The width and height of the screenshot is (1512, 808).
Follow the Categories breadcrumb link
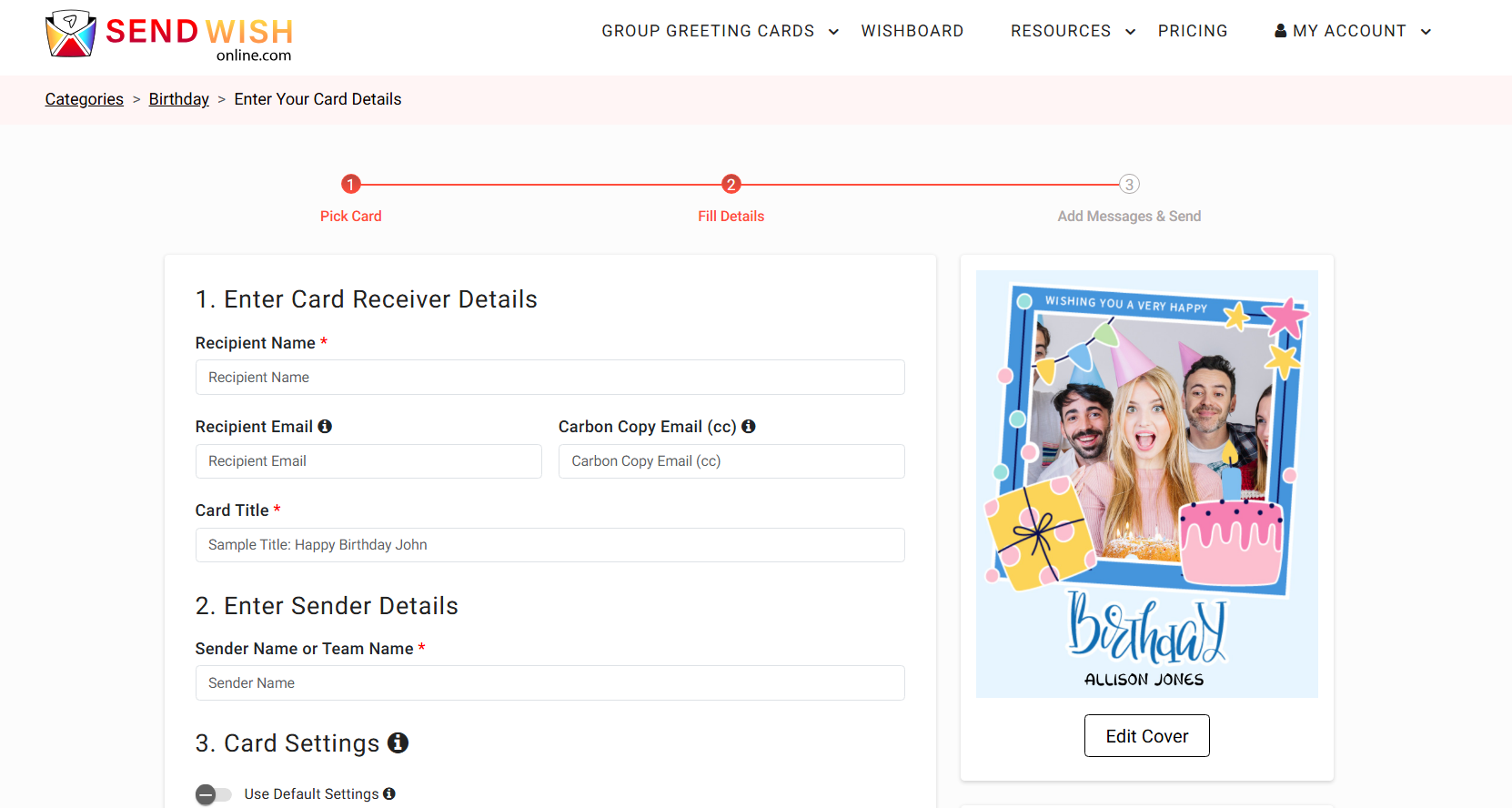click(85, 99)
